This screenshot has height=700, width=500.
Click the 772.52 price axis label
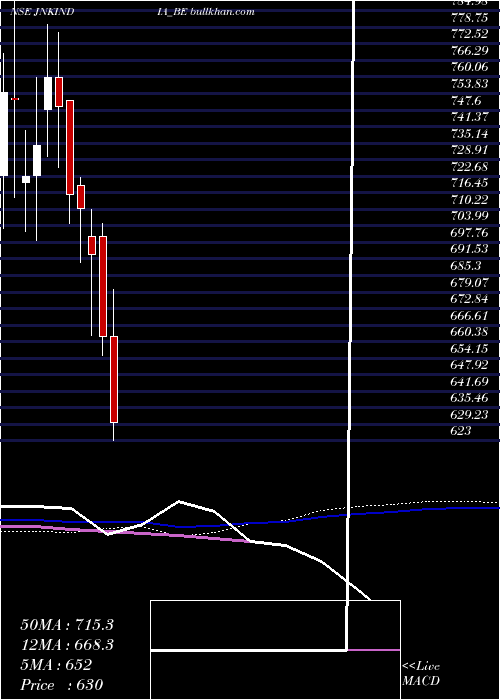point(469,35)
